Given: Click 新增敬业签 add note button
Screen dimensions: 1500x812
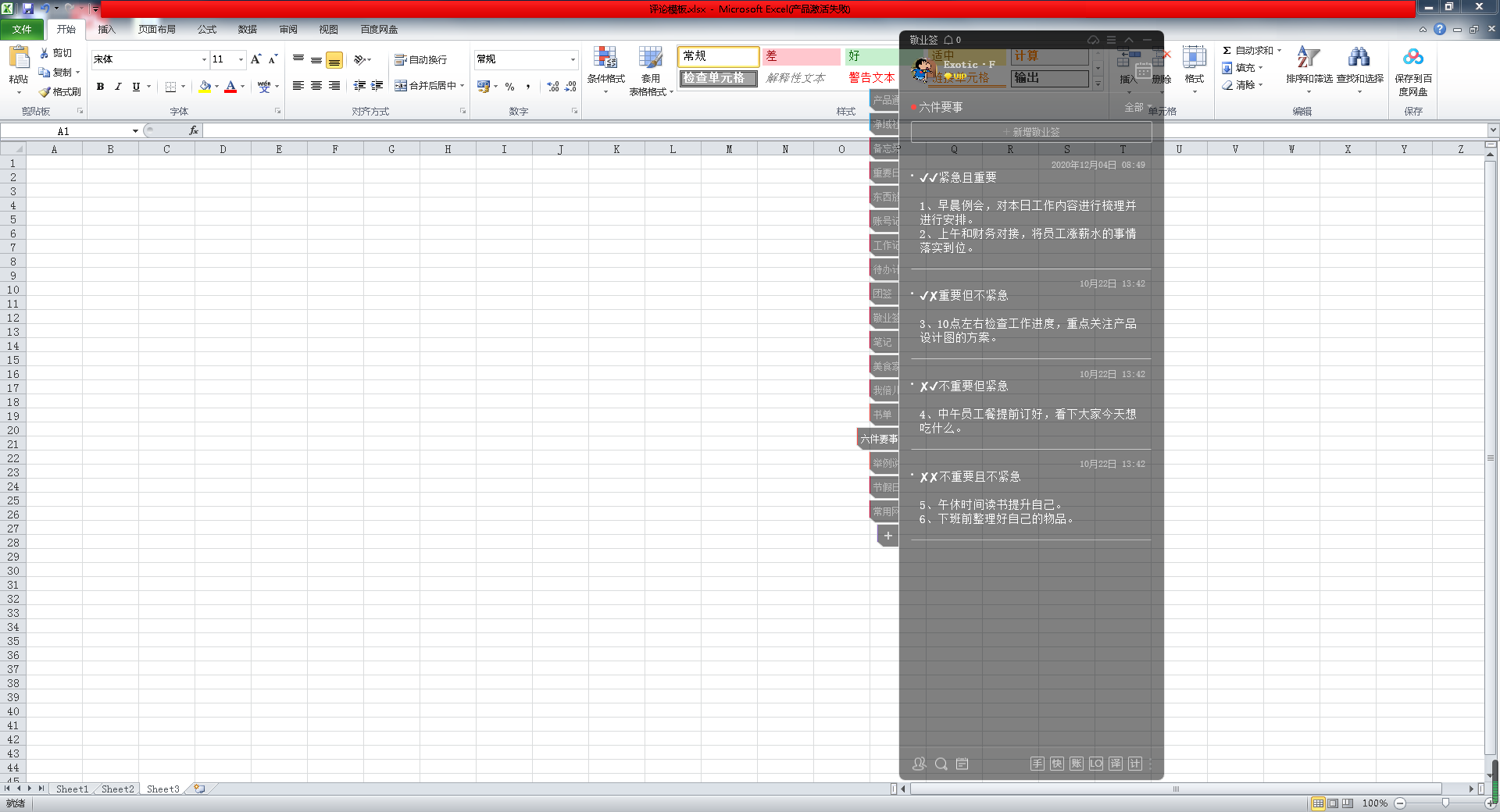Looking at the screenshot, I should tap(1031, 132).
